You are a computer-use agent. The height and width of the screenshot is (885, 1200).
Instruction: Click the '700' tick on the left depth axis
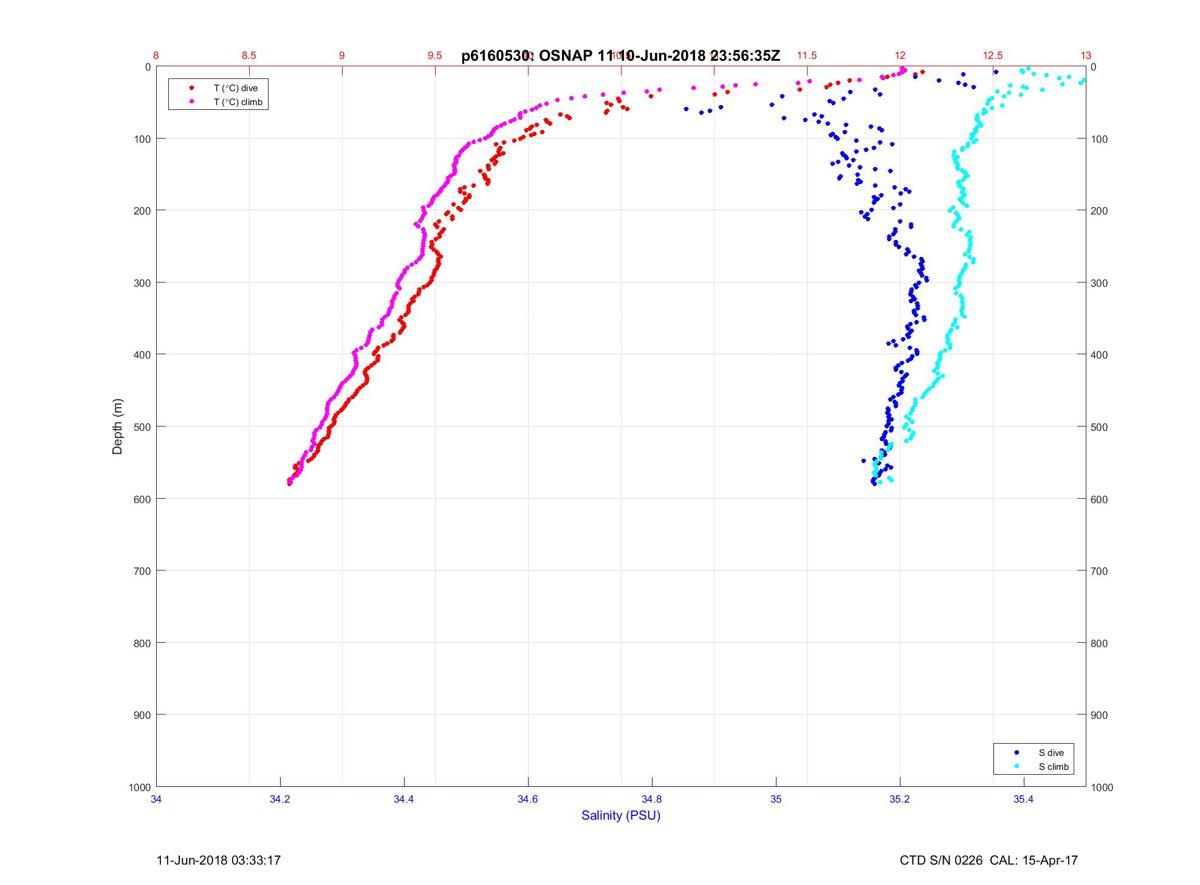[x=141, y=571]
